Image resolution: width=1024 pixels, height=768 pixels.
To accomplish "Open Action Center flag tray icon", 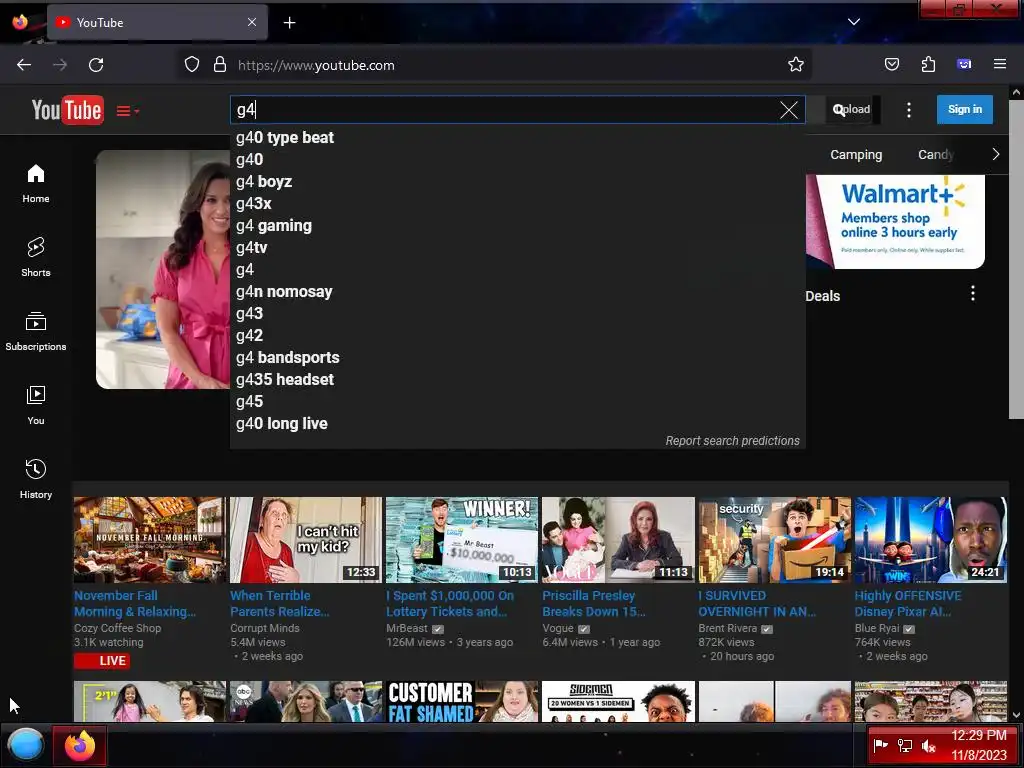I will click(x=880, y=745).
